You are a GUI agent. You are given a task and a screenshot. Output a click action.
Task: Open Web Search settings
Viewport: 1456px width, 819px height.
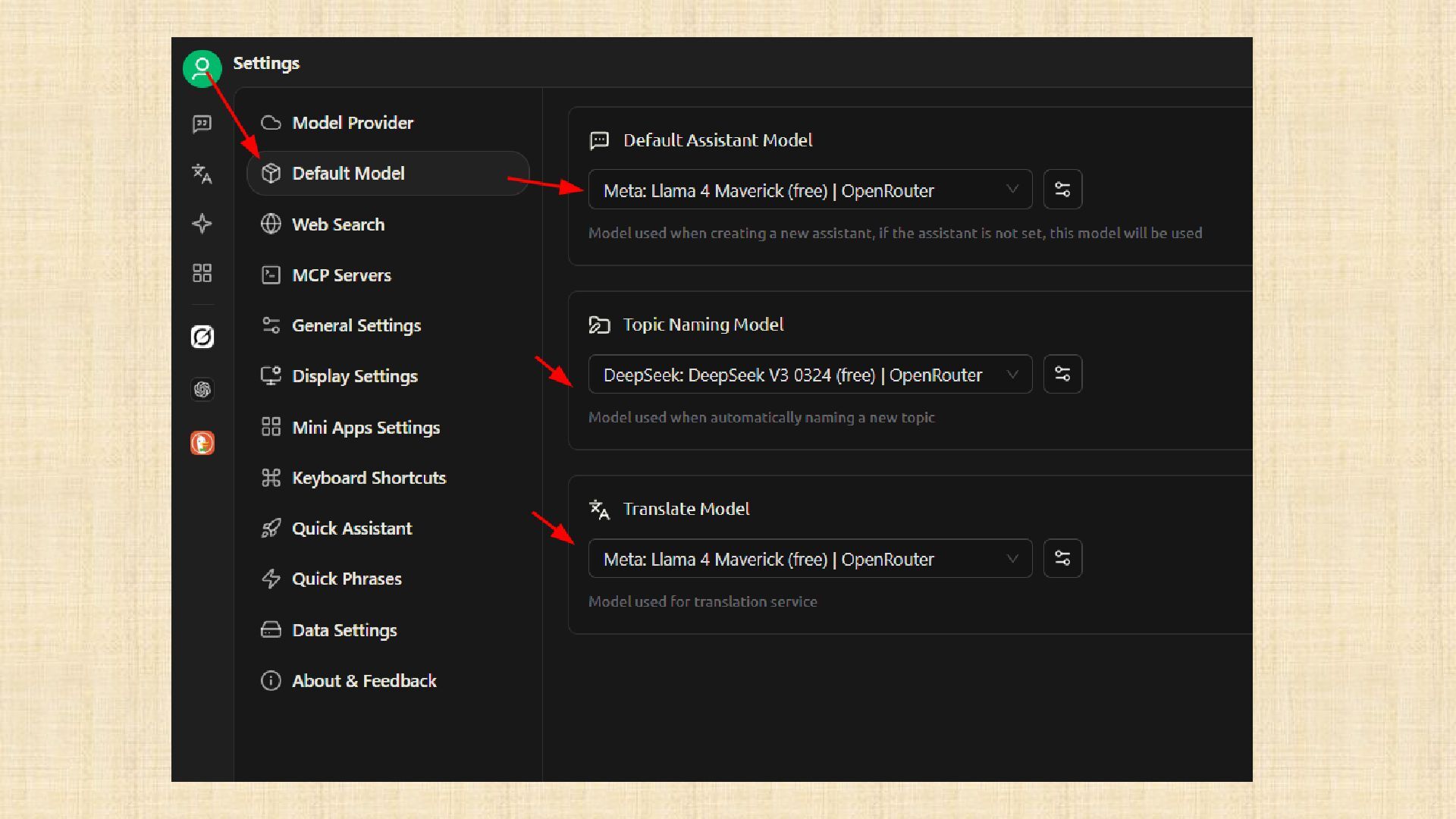pyautogui.click(x=388, y=224)
